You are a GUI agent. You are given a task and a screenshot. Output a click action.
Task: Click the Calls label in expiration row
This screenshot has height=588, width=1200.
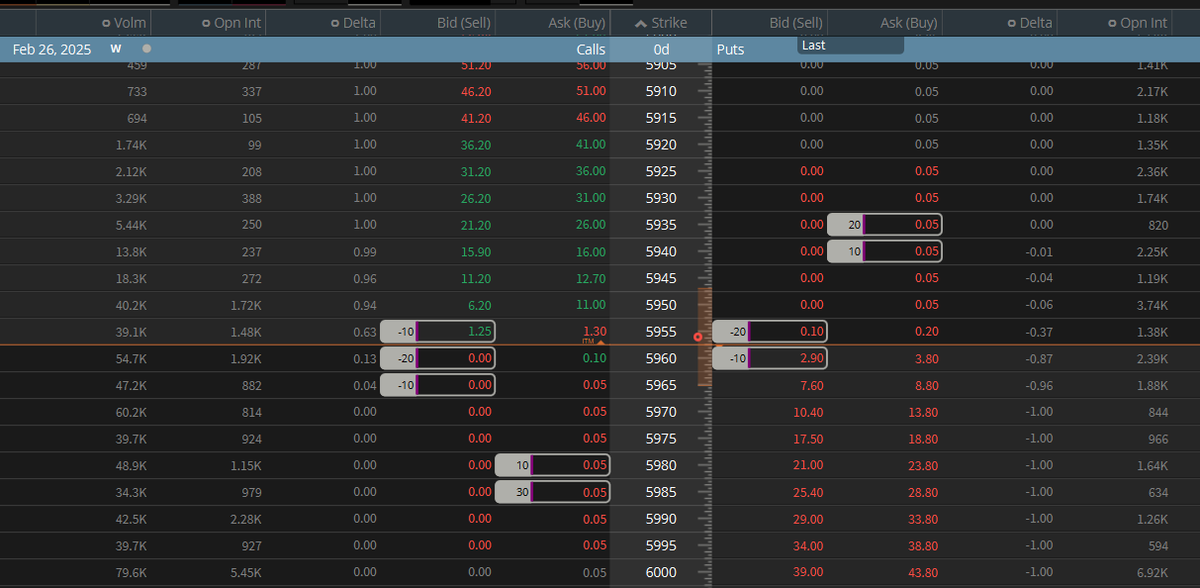[591, 49]
